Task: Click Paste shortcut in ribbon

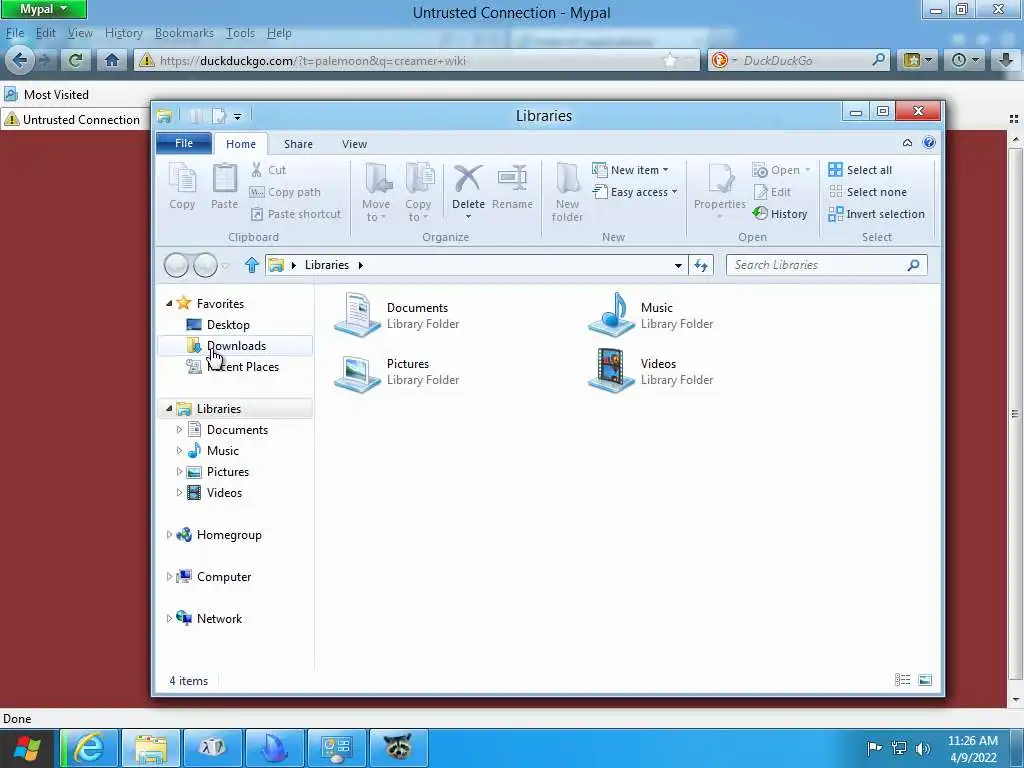Action: click(x=295, y=214)
